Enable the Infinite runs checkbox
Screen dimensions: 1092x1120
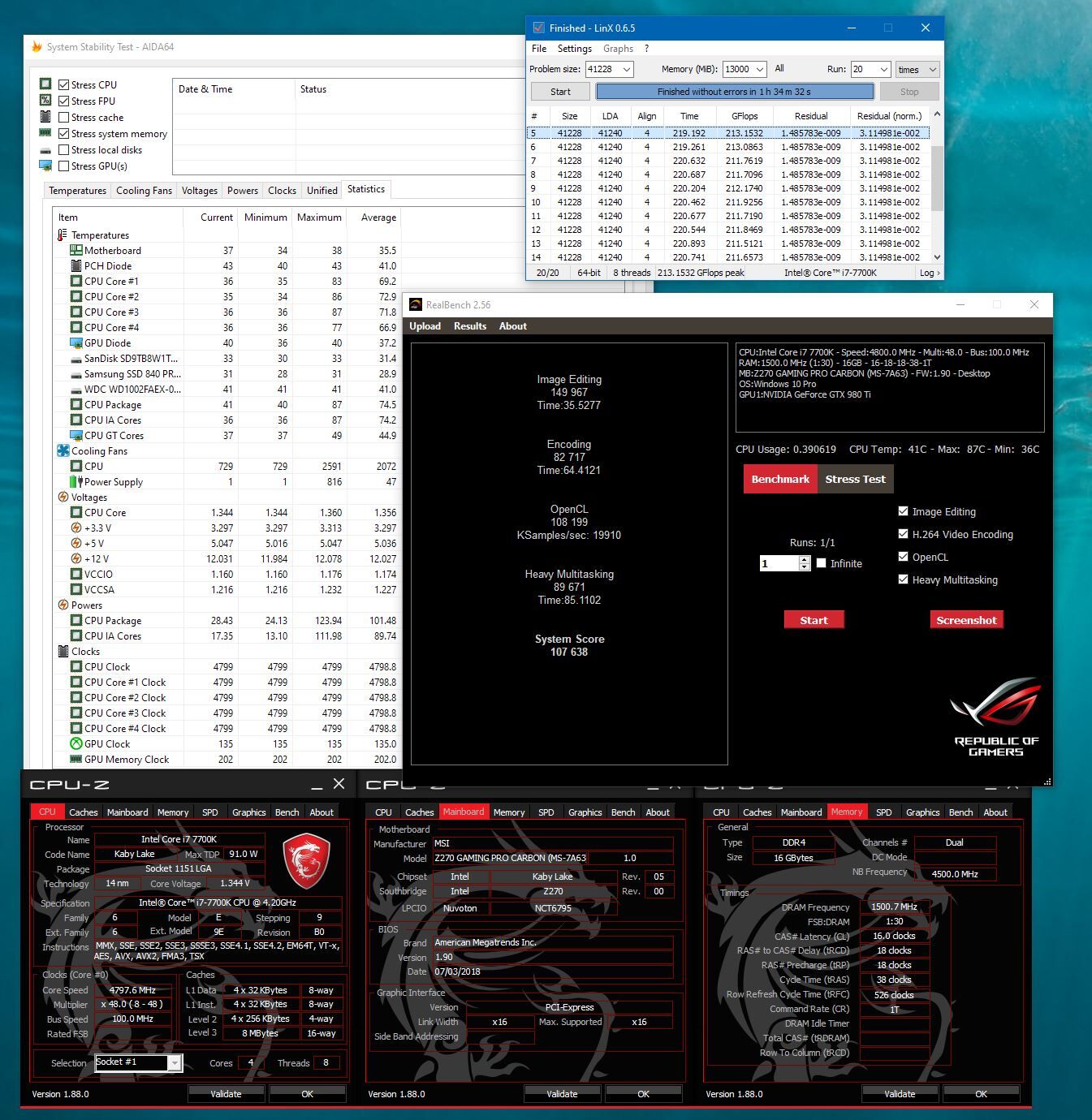(x=821, y=563)
